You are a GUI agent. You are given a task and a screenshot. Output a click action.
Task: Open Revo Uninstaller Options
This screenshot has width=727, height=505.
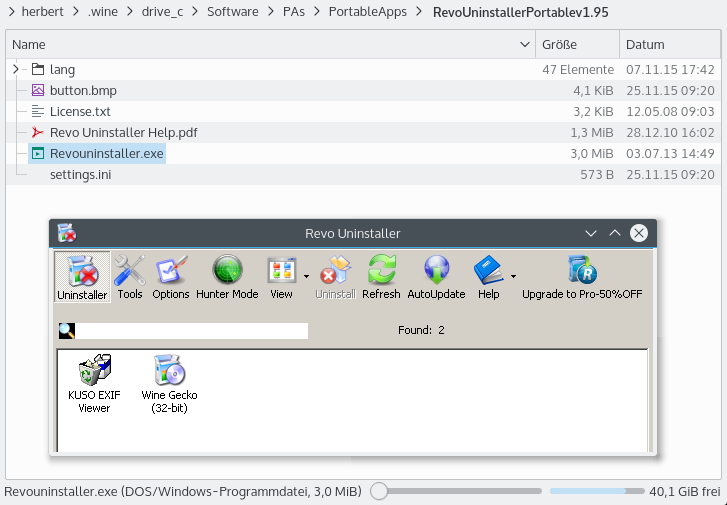(x=171, y=276)
